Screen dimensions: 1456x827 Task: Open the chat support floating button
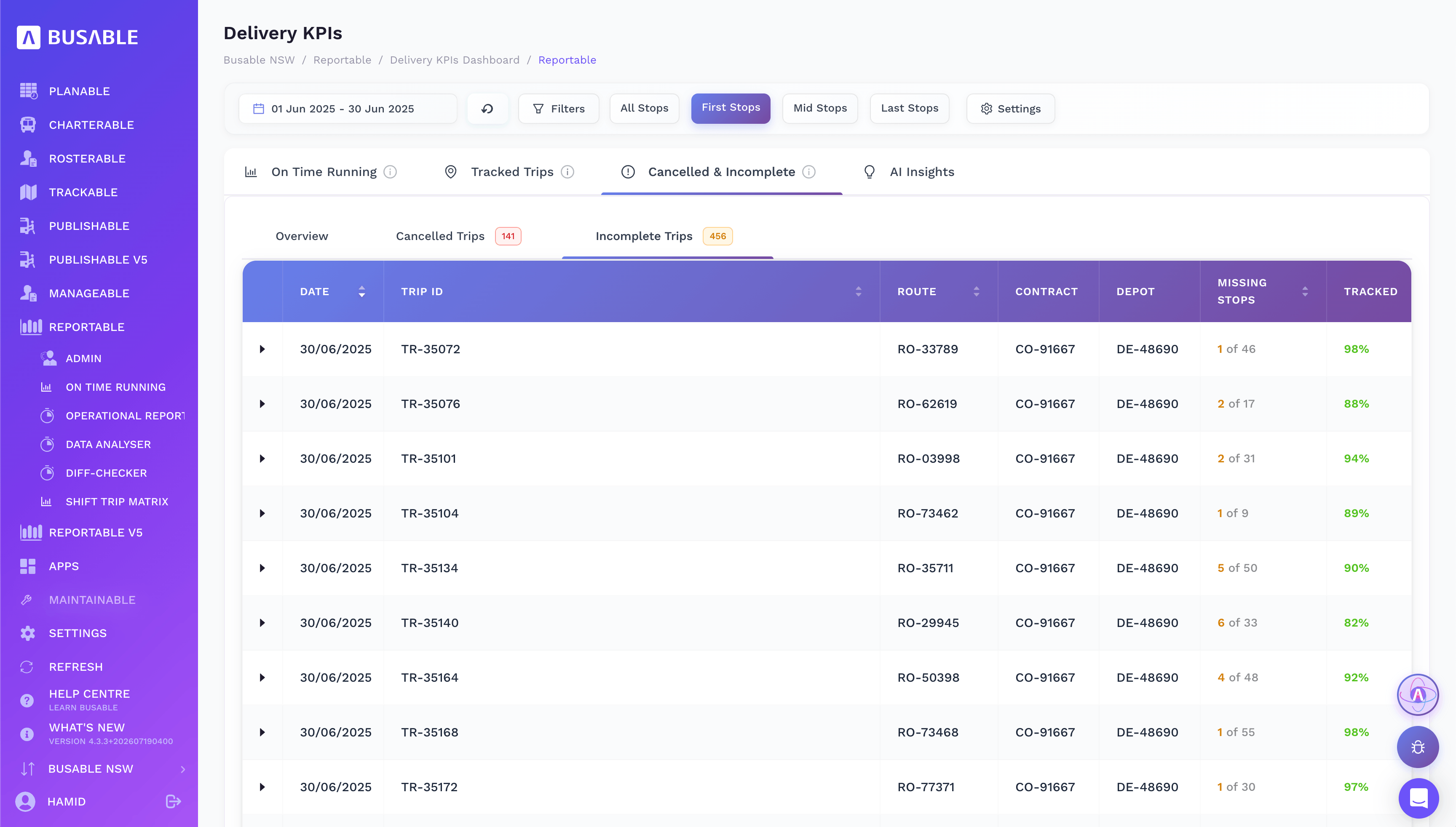coord(1419,798)
